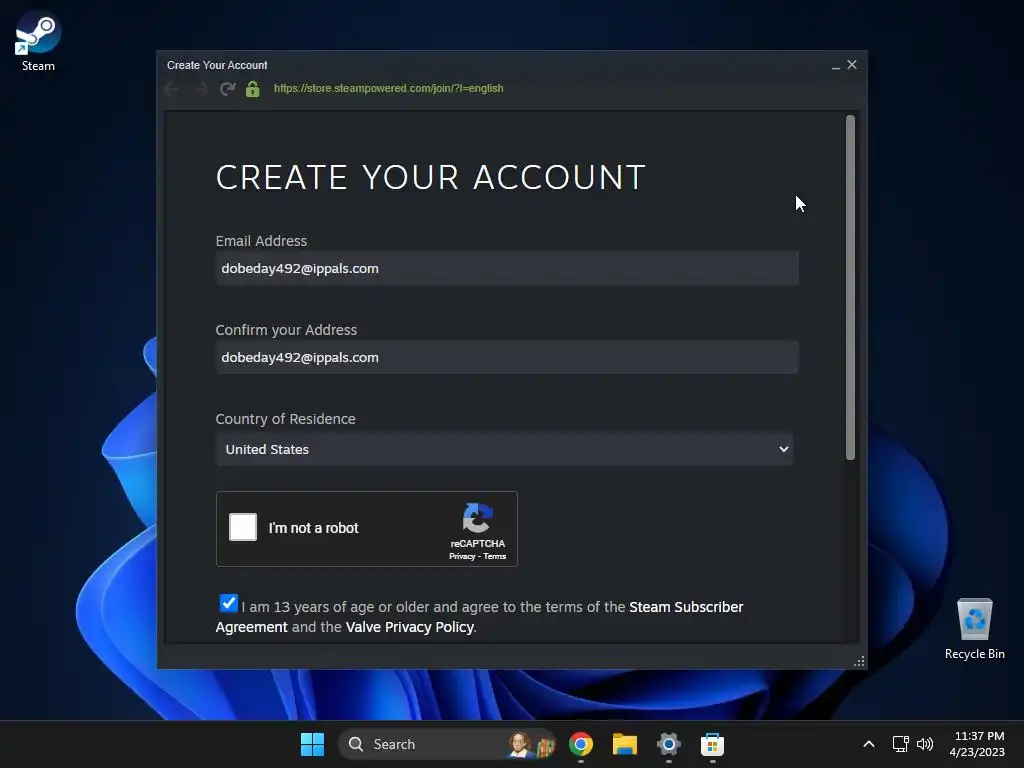Image resolution: width=1024 pixels, height=768 pixels.
Task: Click the Create Your Account title text
Action: (217, 65)
